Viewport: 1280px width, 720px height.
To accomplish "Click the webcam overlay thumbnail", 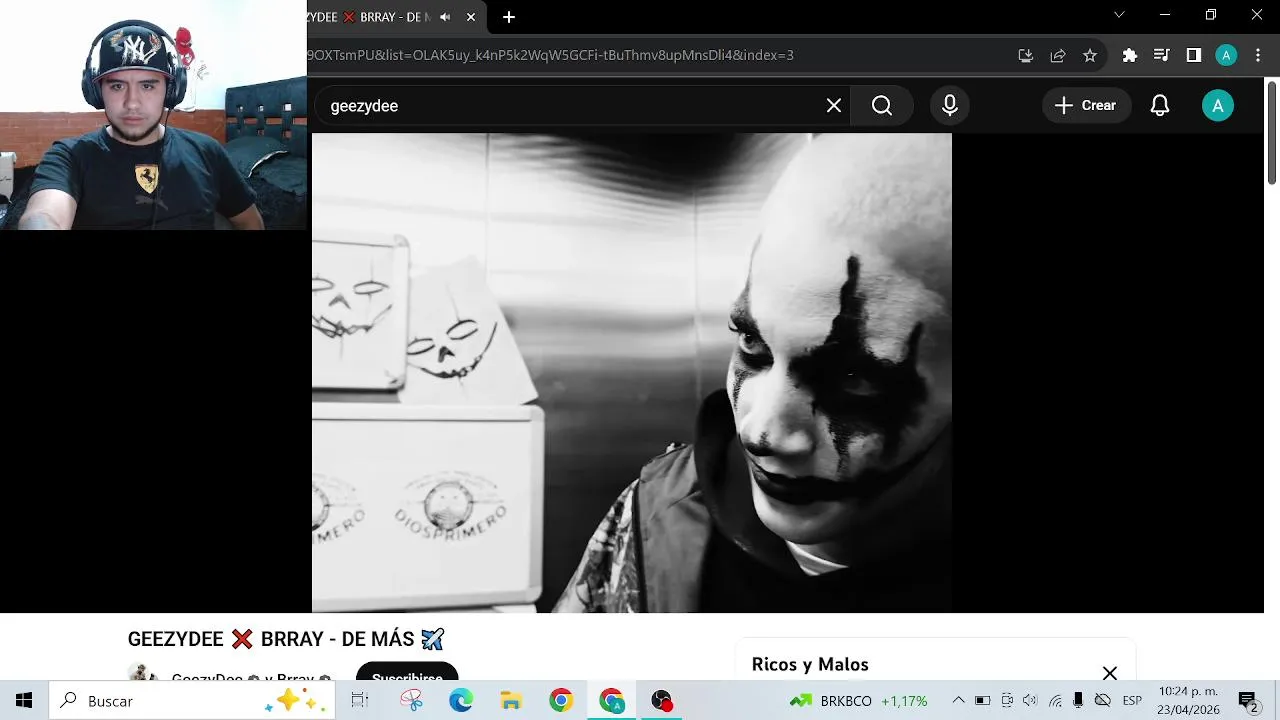I will click(x=153, y=115).
